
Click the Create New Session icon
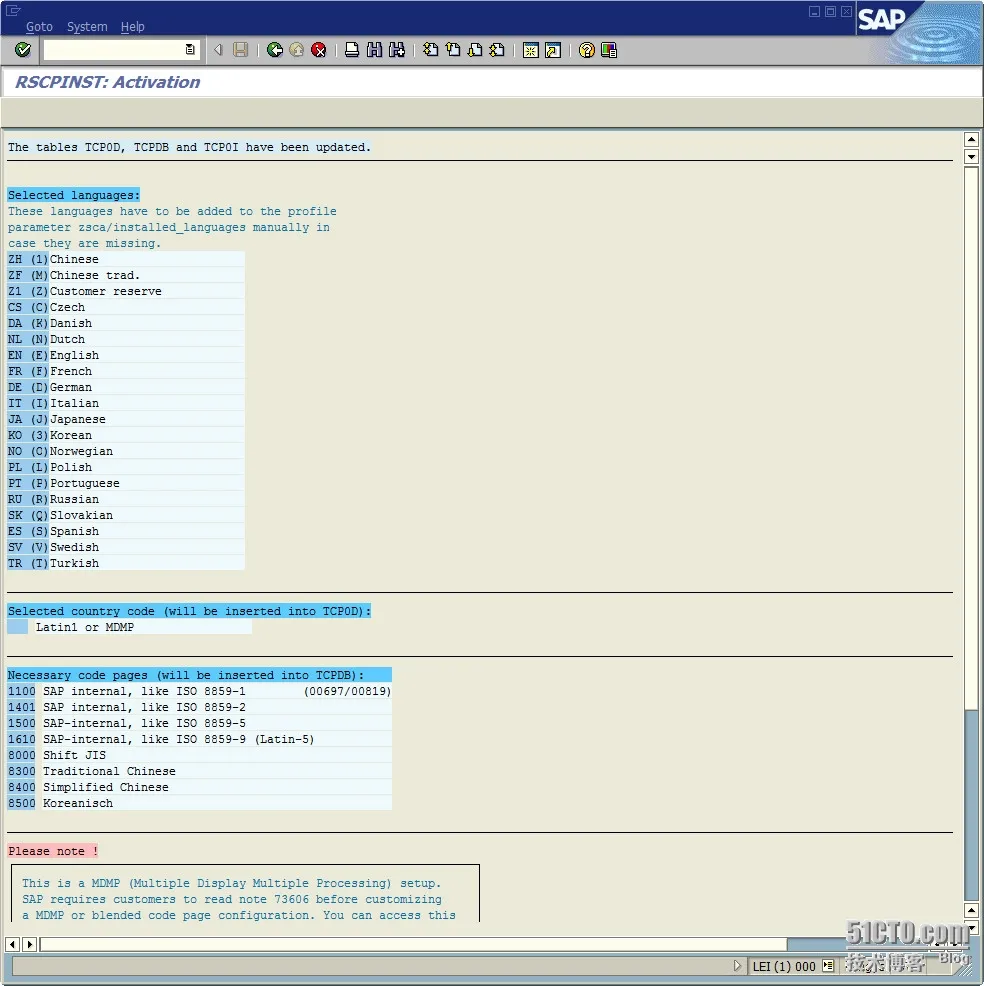(531, 50)
